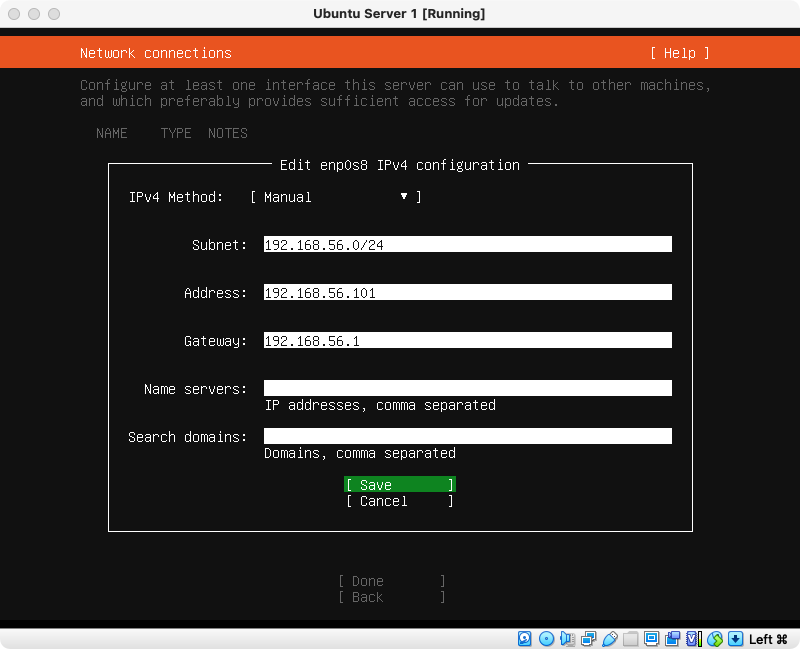This screenshot has width=800, height=649.
Task: Click the hard disk activity status icon
Action: click(x=525, y=638)
